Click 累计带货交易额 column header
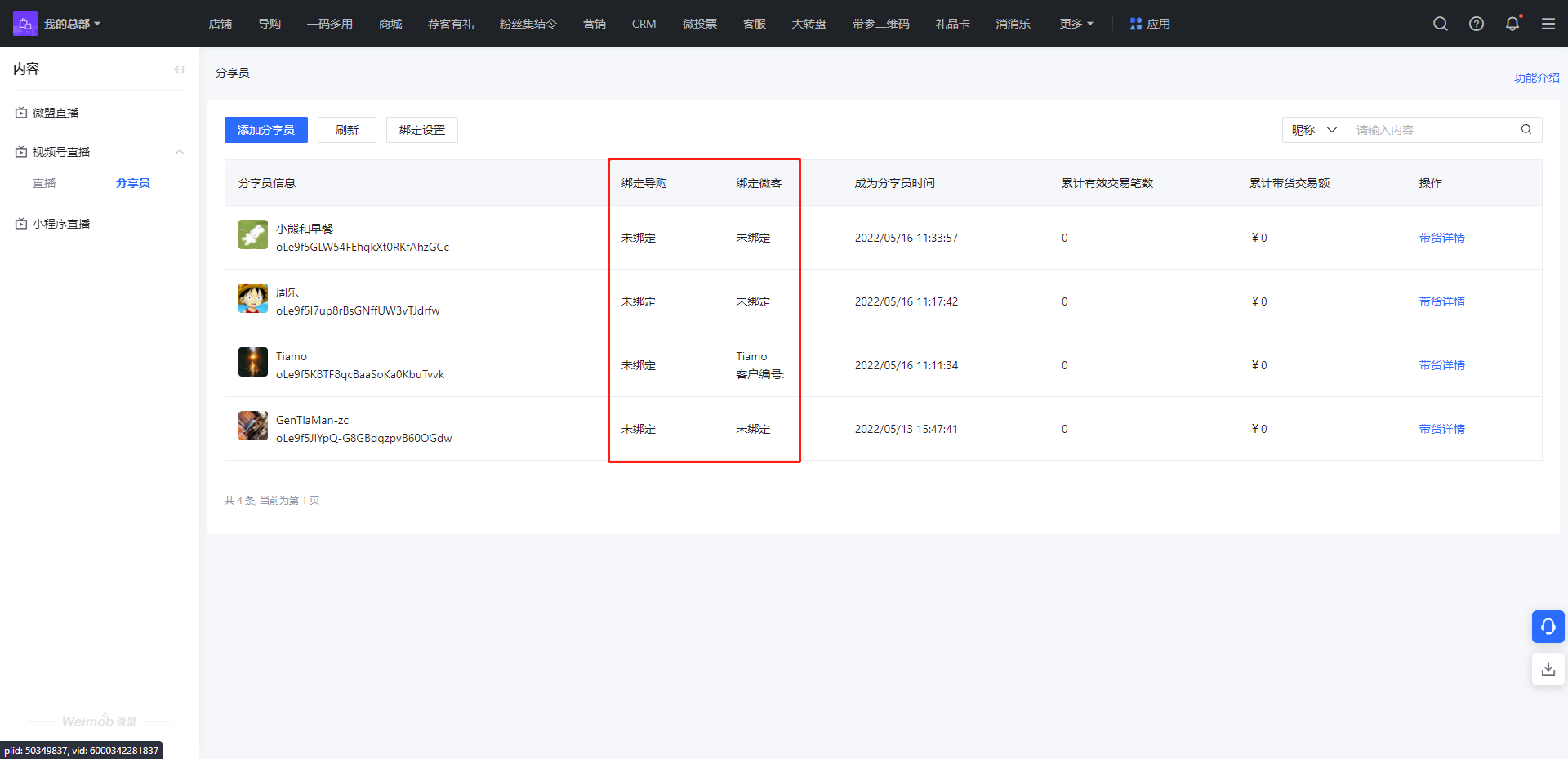The height and width of the screenshot is (759, 1568). pyautogui.click(x=1290, y=183)
